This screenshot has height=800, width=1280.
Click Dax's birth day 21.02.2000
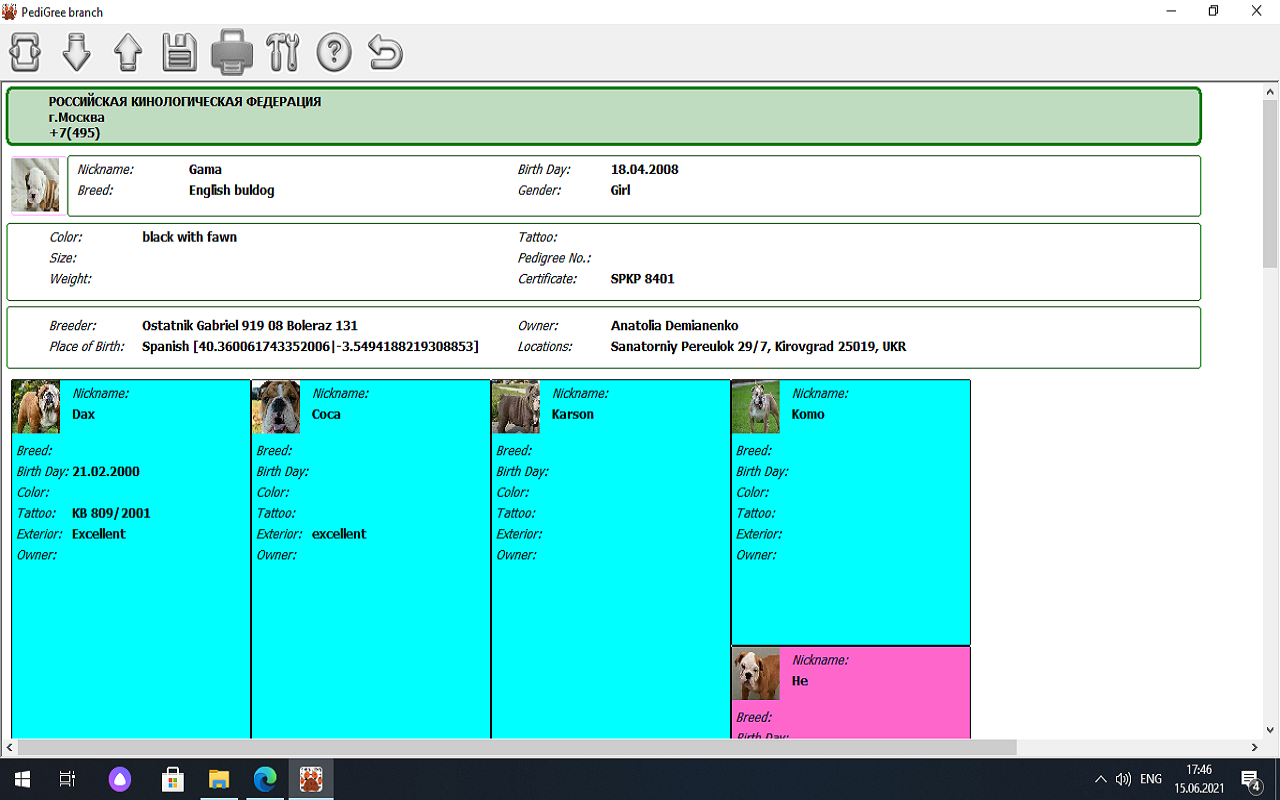click(106, 472)
